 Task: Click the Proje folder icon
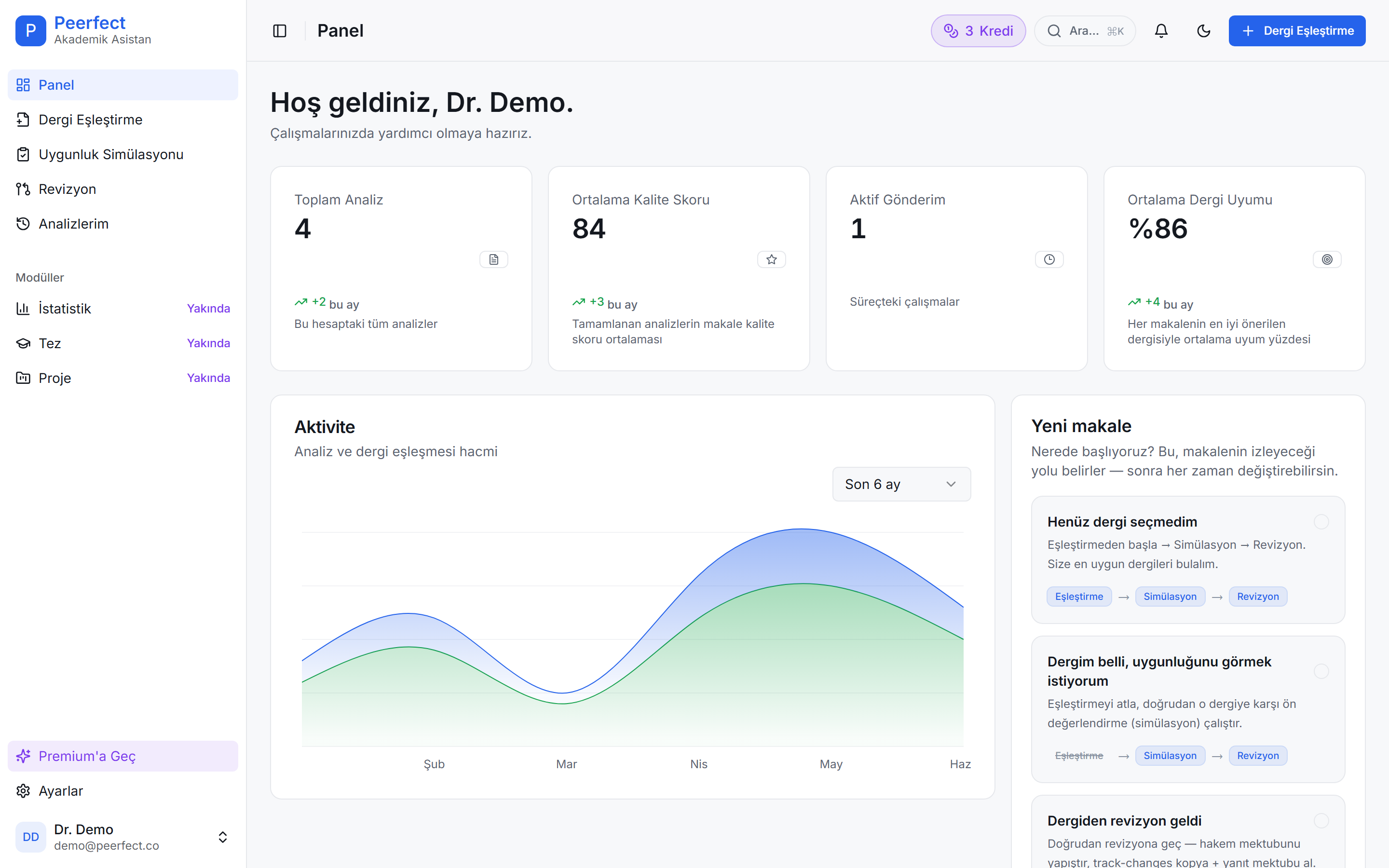(23, 378)
